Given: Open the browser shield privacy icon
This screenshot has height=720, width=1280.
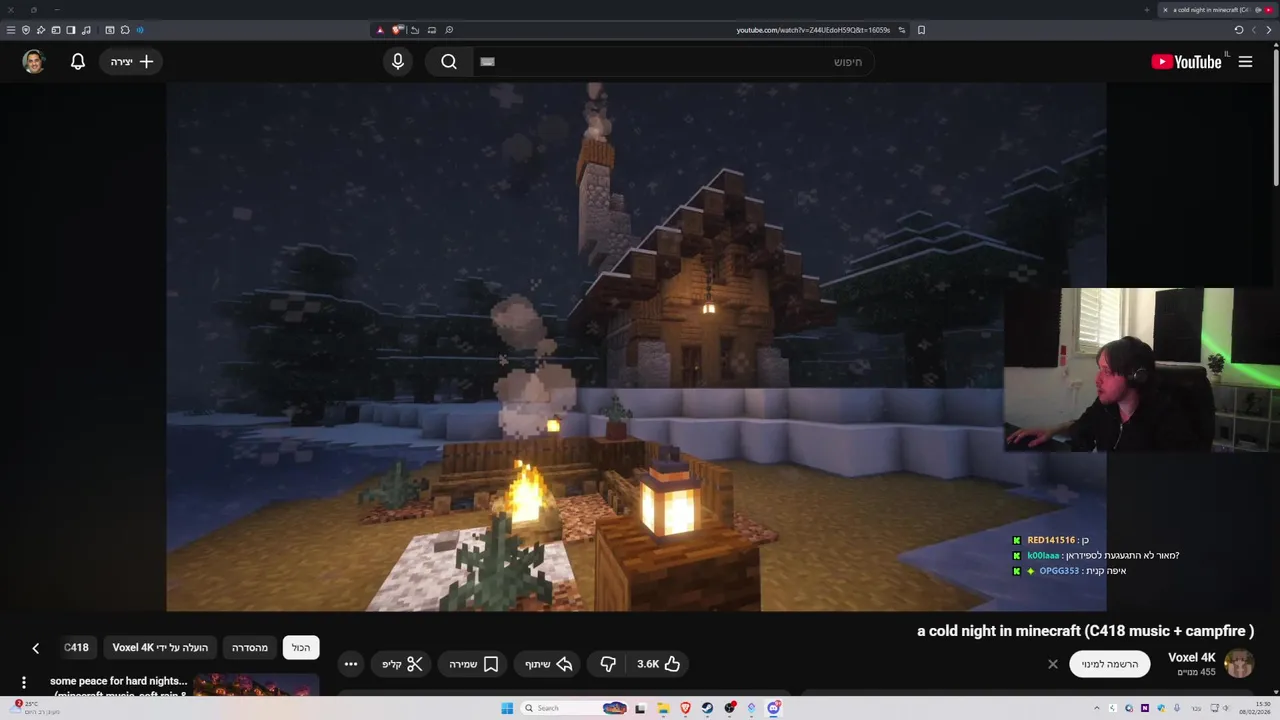Looking at the screenshot, I should click(x=26, y=30).
